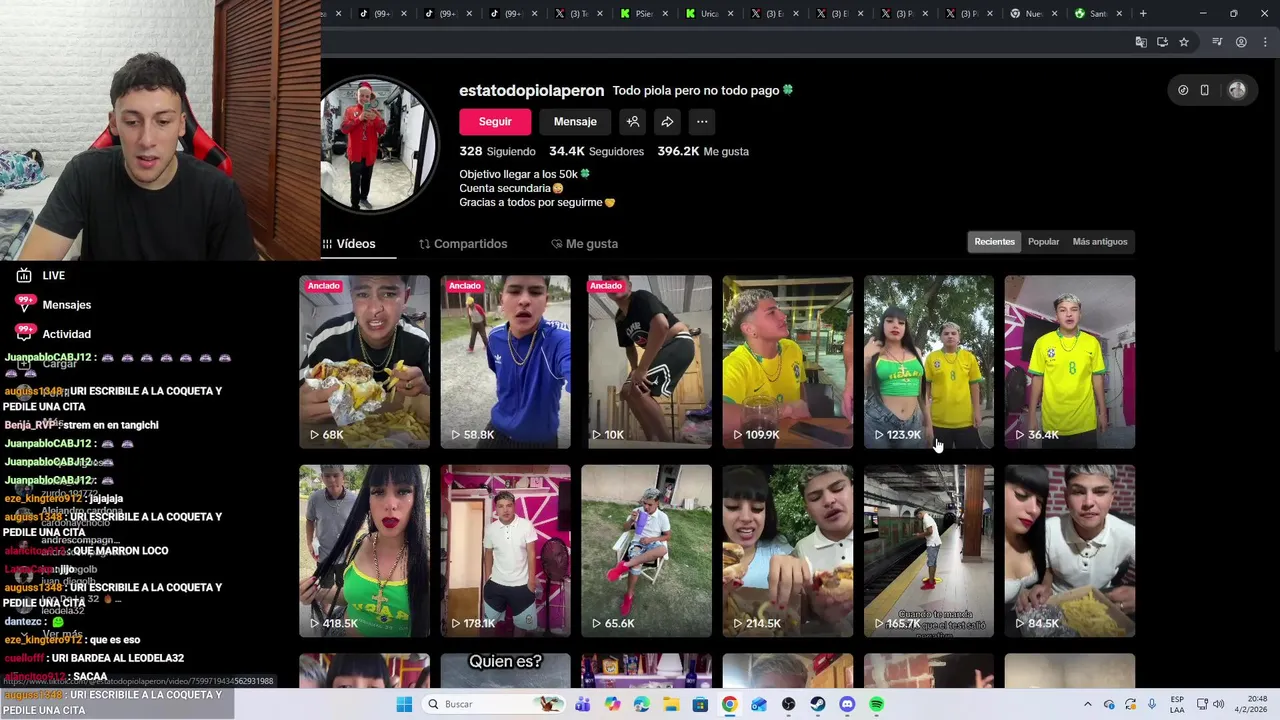
Task: Open the video captioned Quien es?
Action: pos(505,670)
